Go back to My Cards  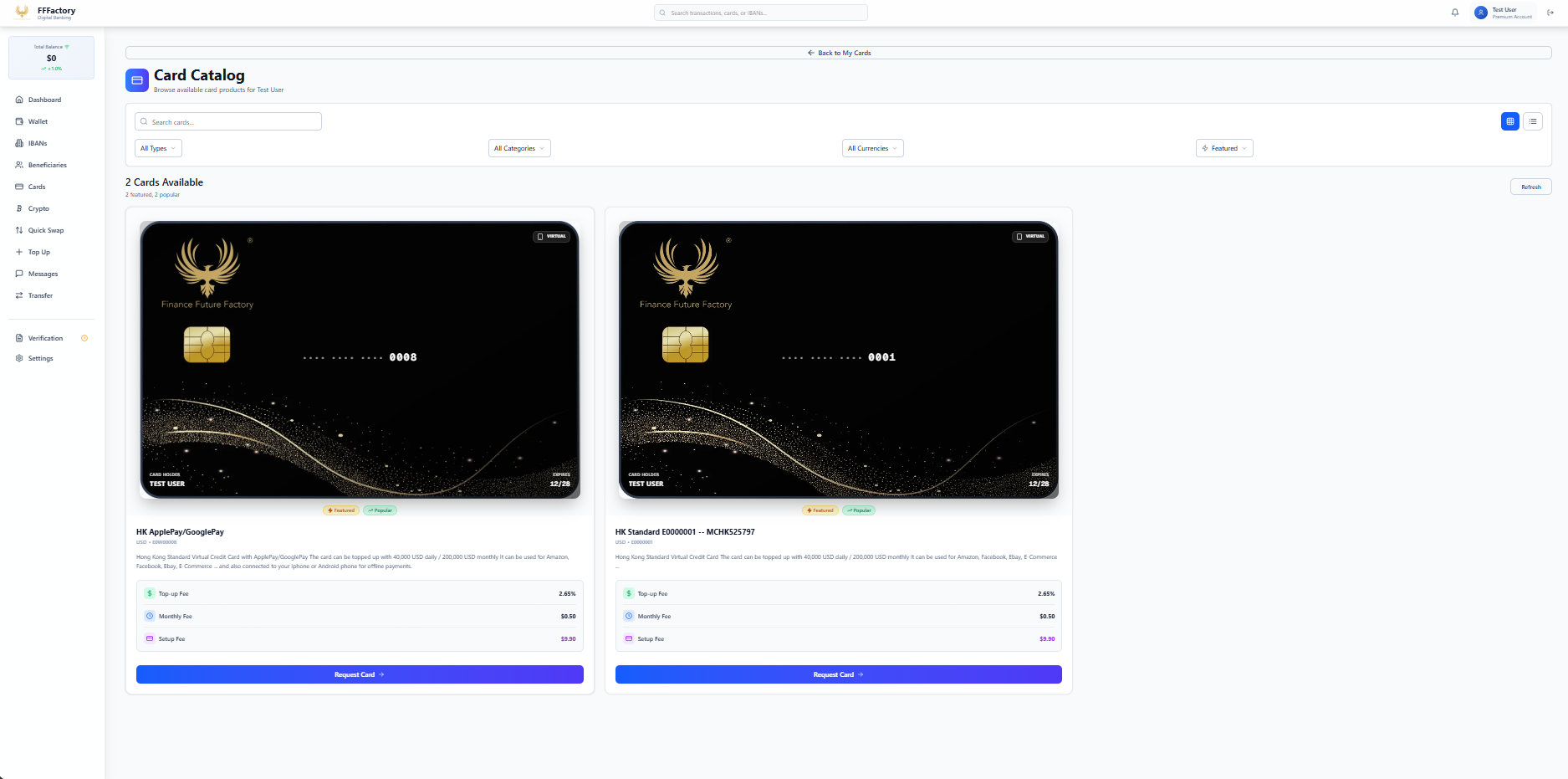pos(839,53)
